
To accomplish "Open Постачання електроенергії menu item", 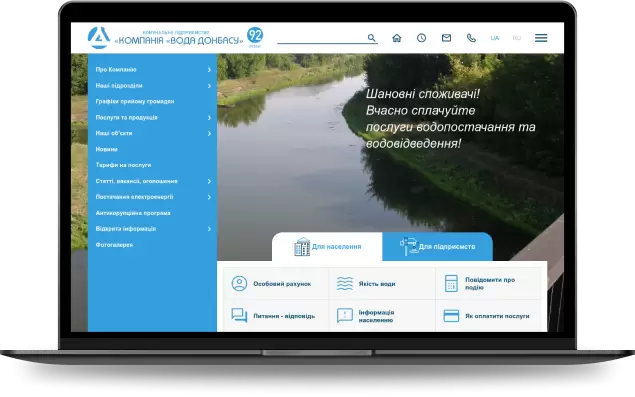I will [134, 196].
